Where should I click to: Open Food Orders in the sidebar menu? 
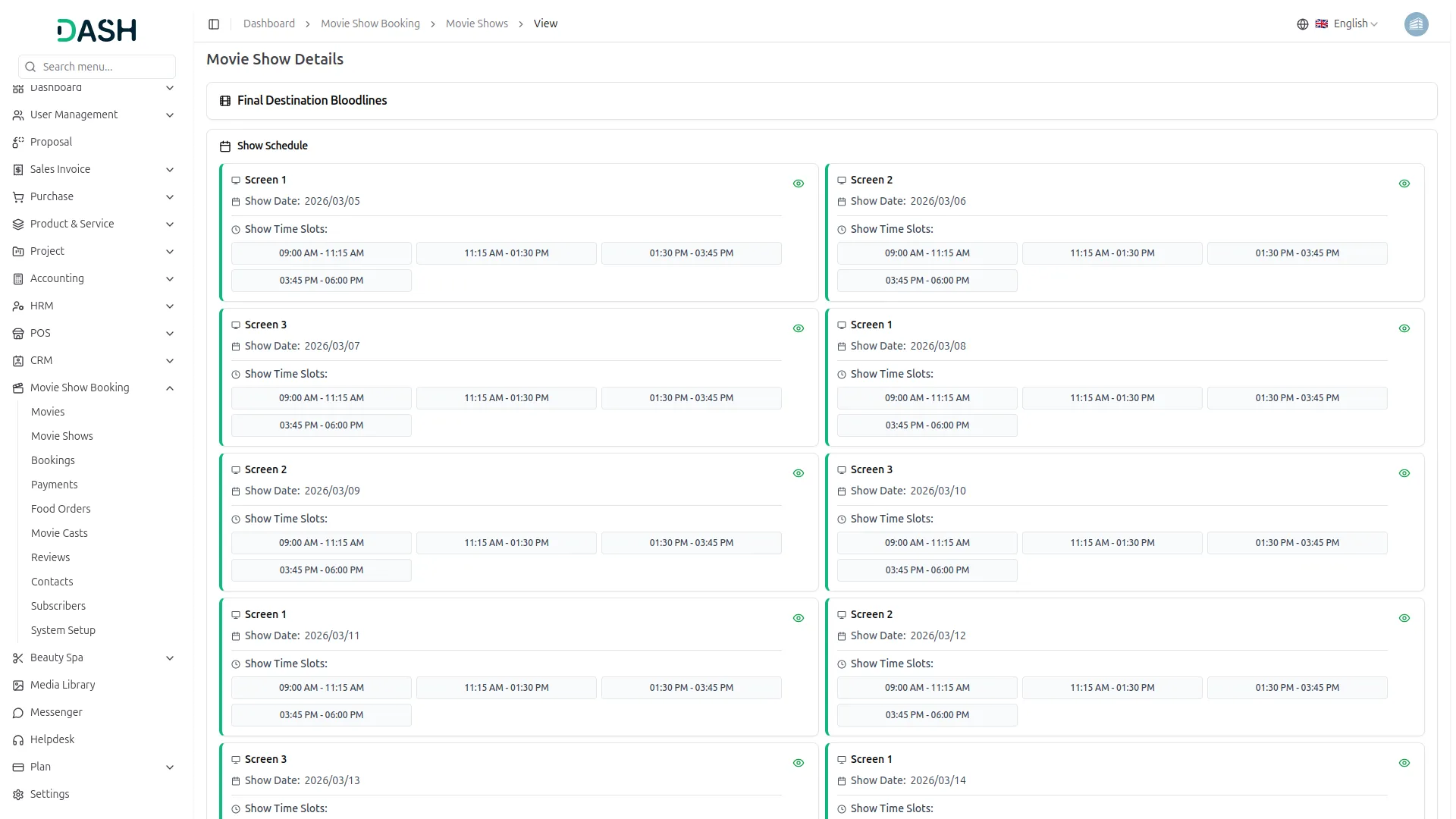pos(61,509)
